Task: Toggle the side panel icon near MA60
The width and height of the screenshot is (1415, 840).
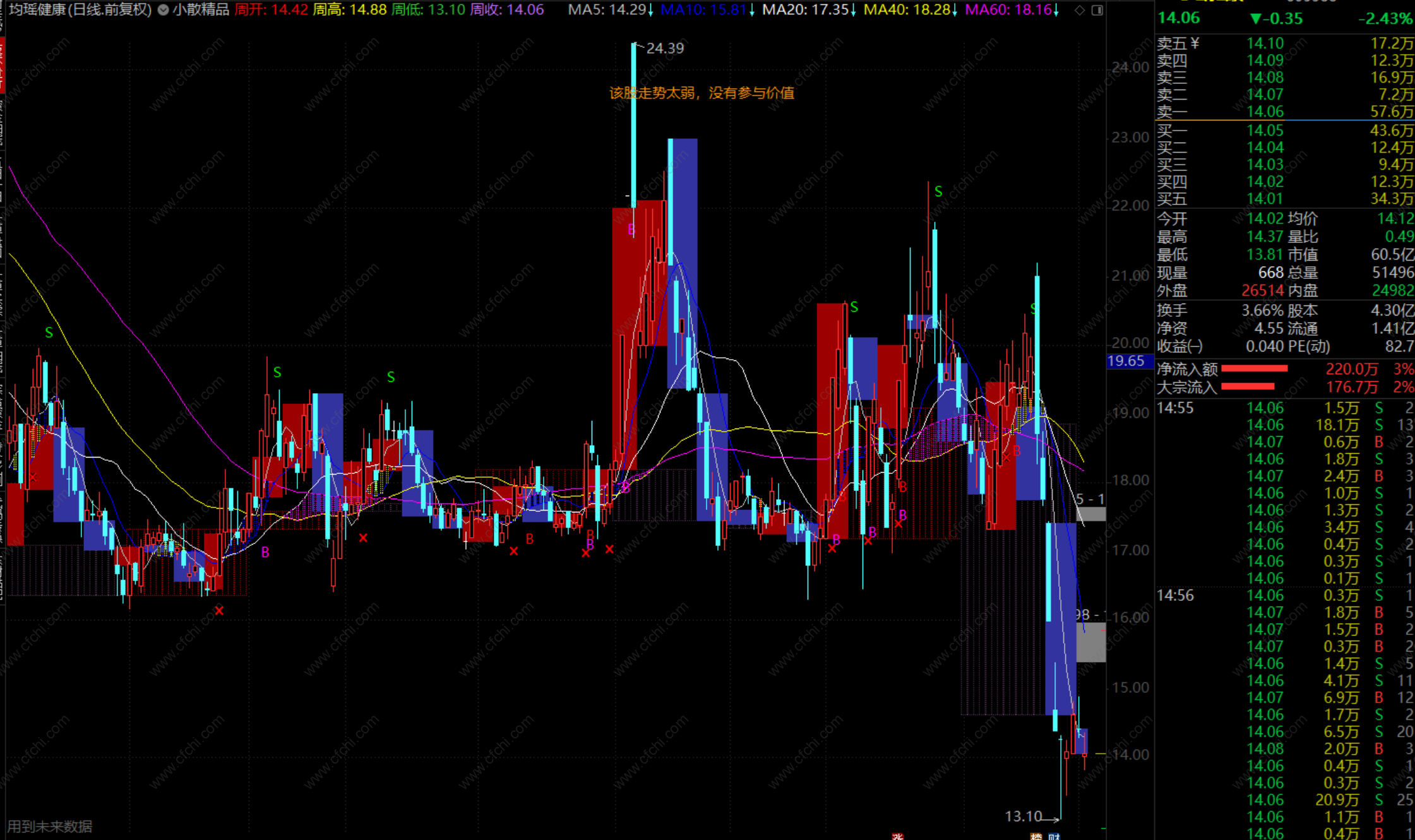Action: [1097, 10]
